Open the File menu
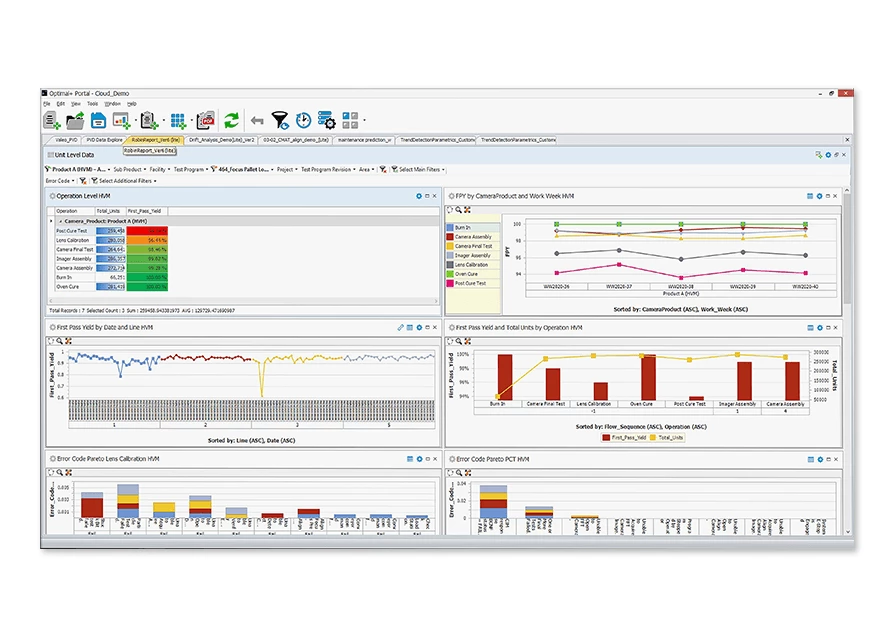895x636 pixels. [47, 104]
